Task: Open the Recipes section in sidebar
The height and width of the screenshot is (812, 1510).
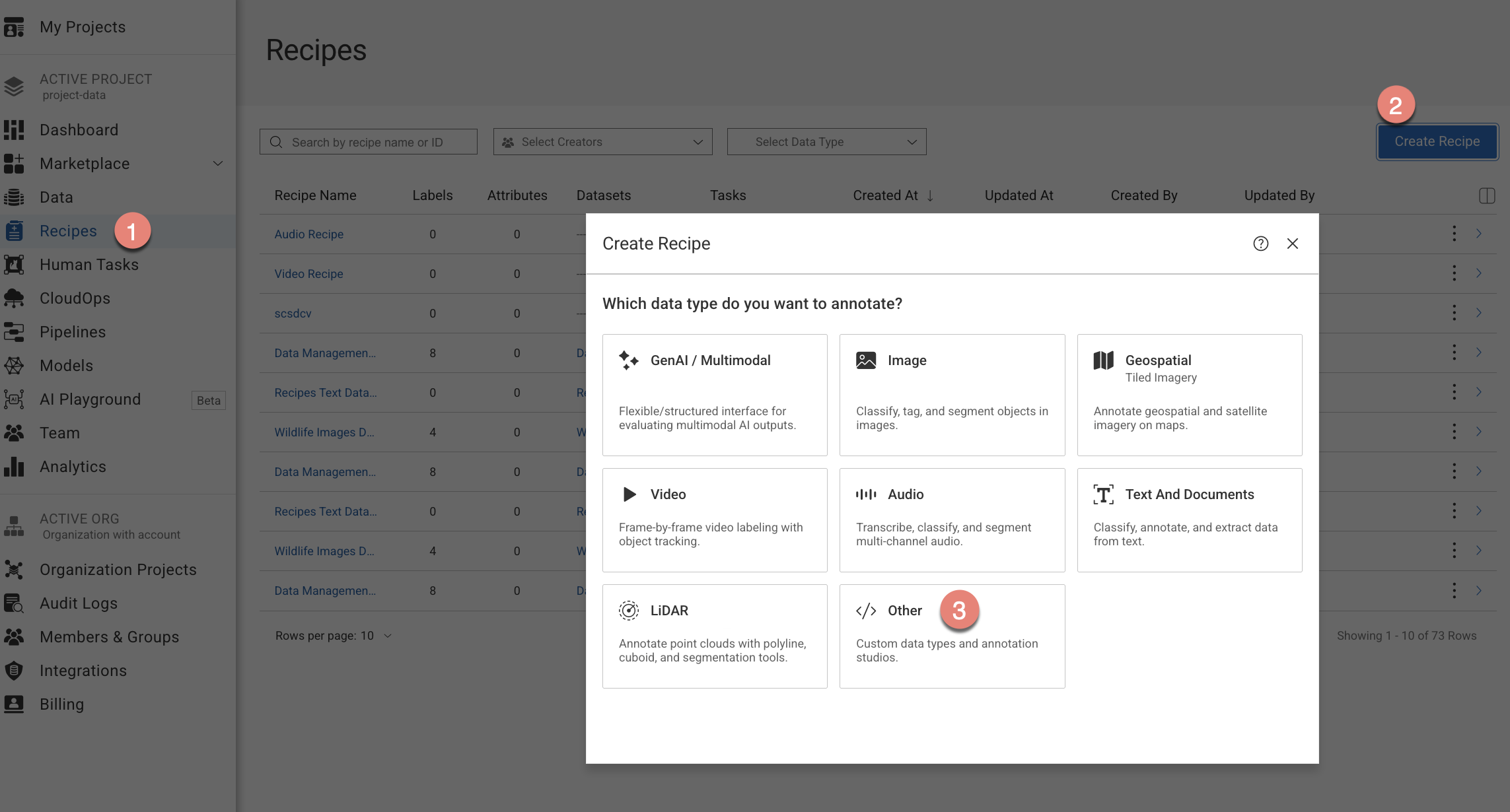Action: click(68, 231)
